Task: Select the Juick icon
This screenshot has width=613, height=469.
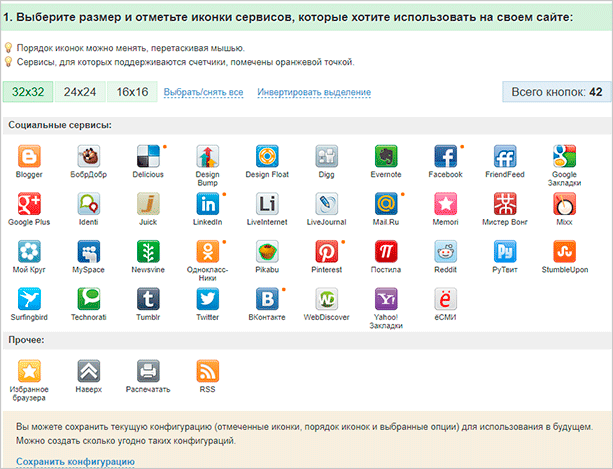Action: 148,204
